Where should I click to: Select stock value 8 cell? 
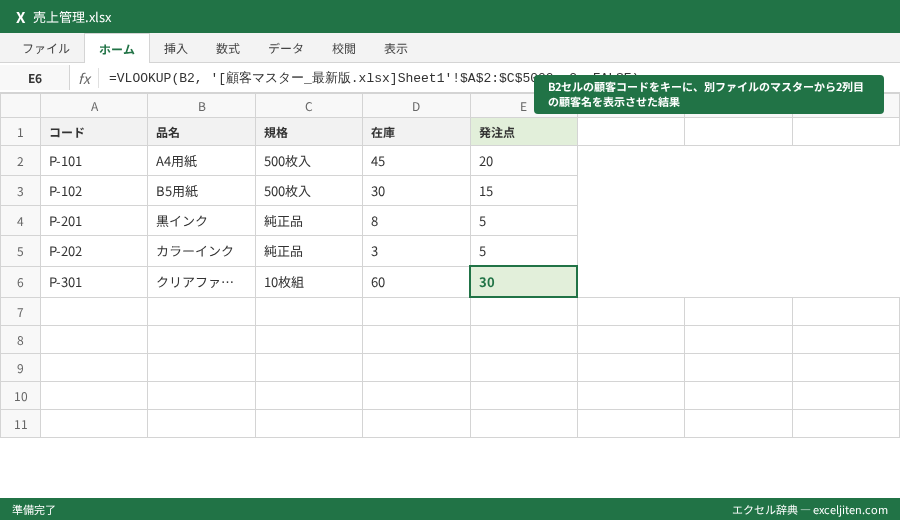[416, 221]
